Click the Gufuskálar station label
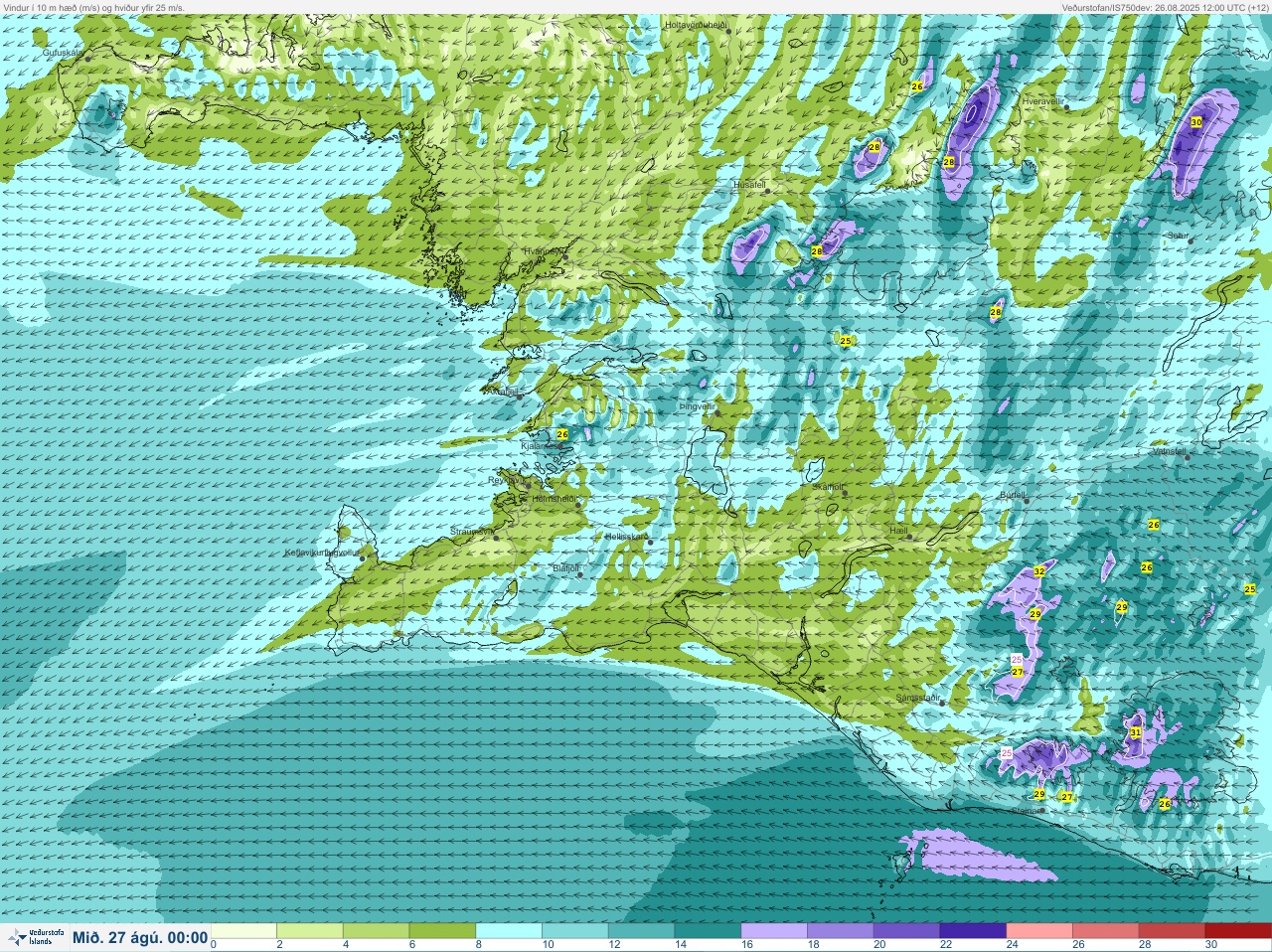The width and height of the screenshot is (1272, 952). click(62, 52)
